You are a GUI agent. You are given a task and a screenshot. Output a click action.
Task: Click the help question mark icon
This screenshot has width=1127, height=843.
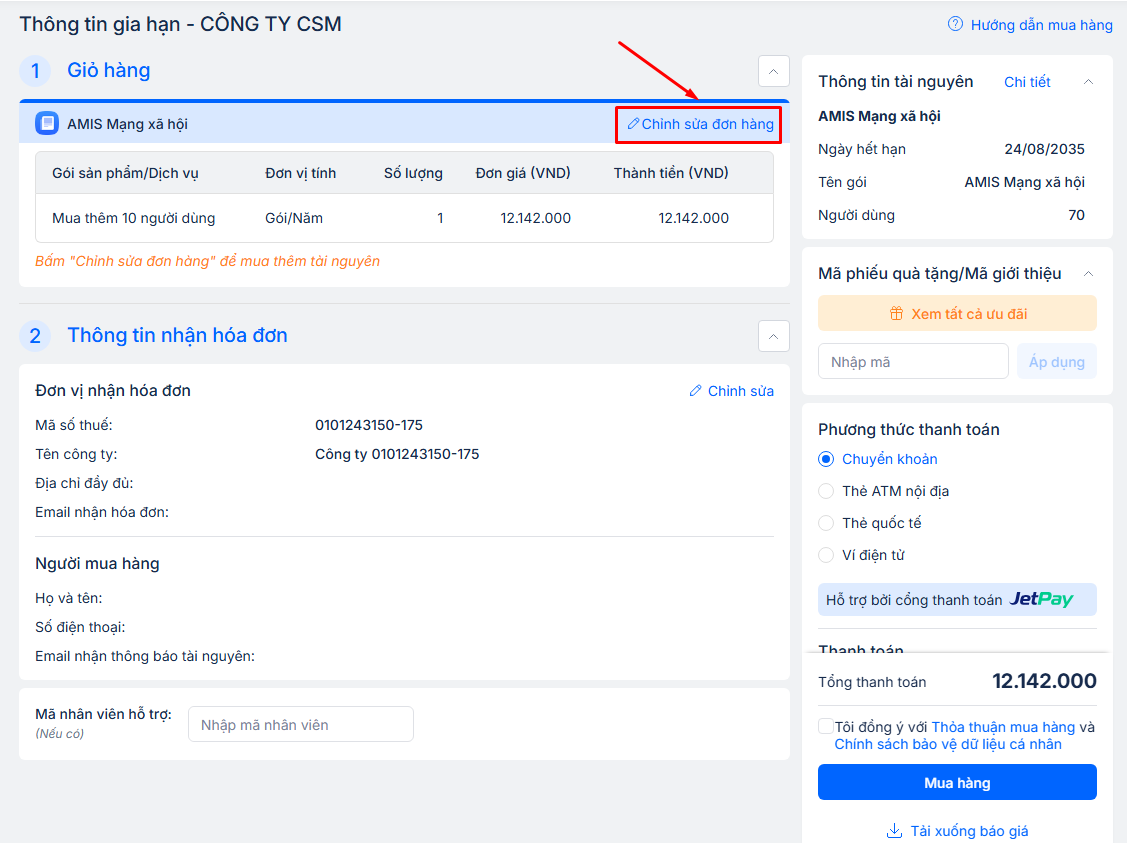(955, 25)
